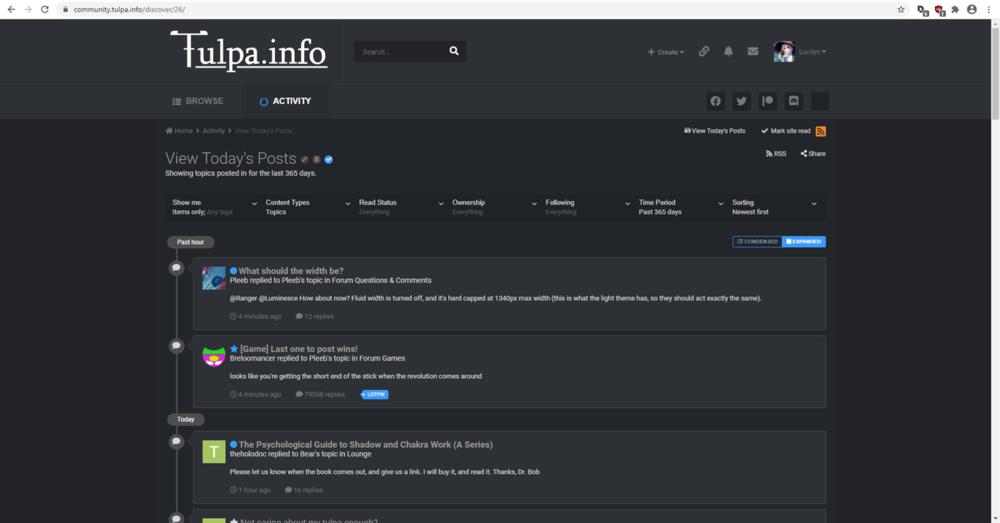The width and height of the screenshot is (1000, 523).
Task: Expand the Ownership filter
Action: pyautogui.click(x=492, y=207)
